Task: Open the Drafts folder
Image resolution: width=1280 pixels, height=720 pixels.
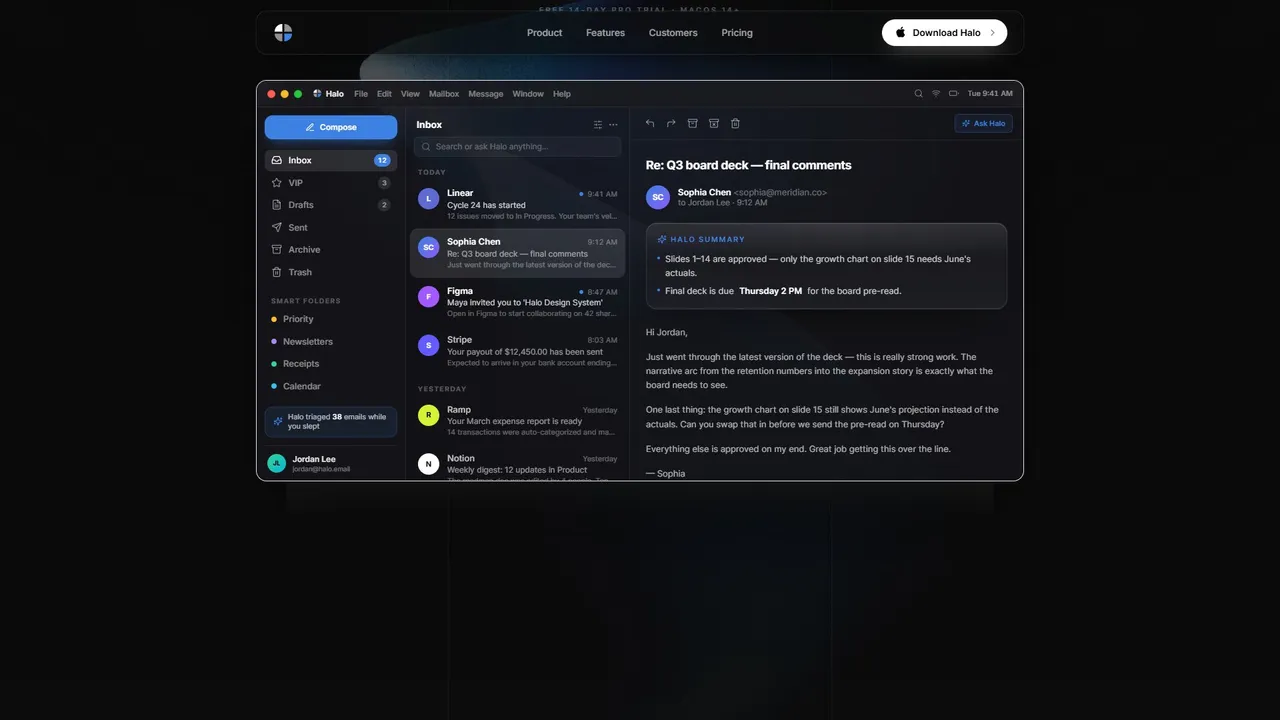Action: tap(331, 205)
